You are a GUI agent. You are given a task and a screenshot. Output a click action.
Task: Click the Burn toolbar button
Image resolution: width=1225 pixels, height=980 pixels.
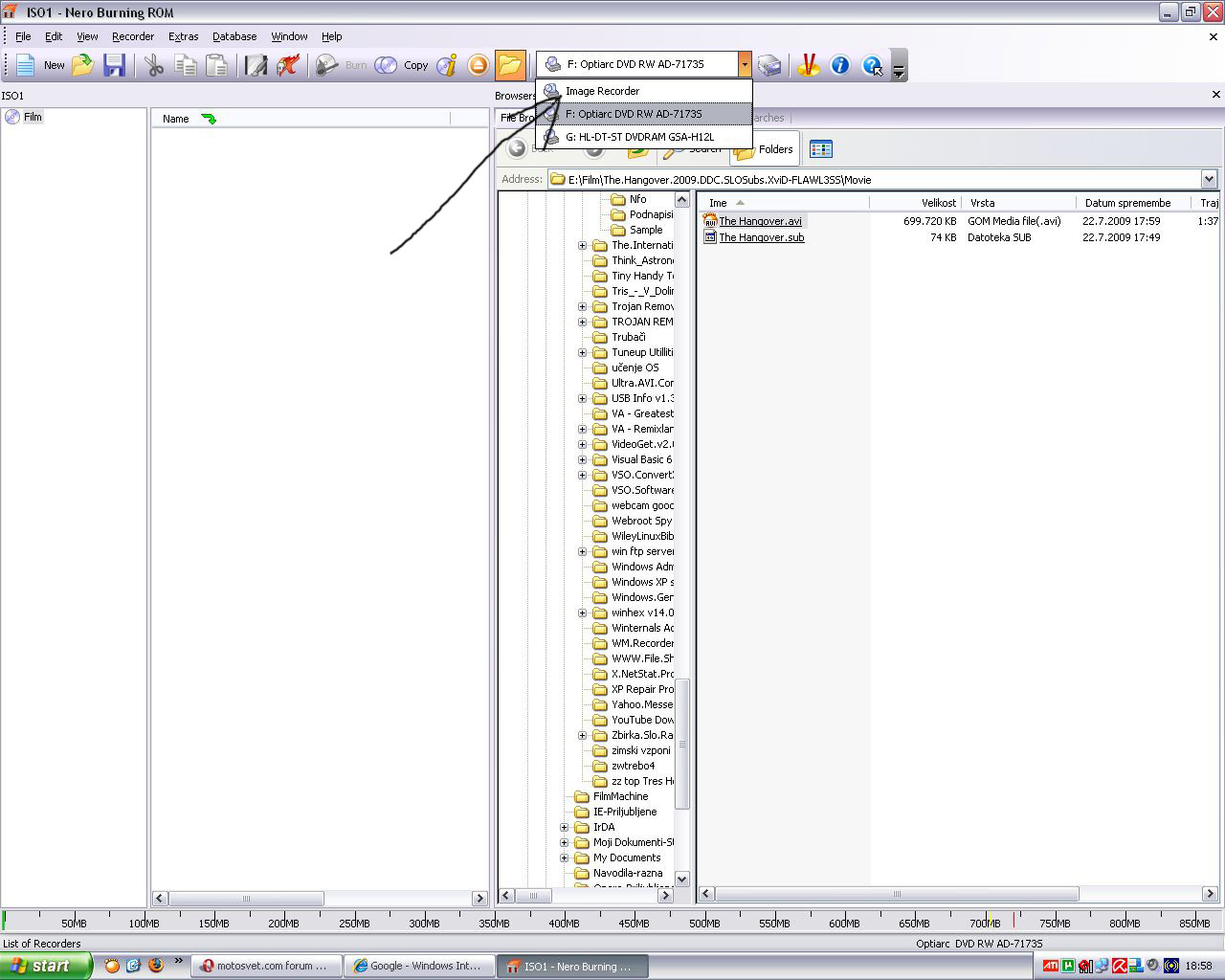(342, 65)
